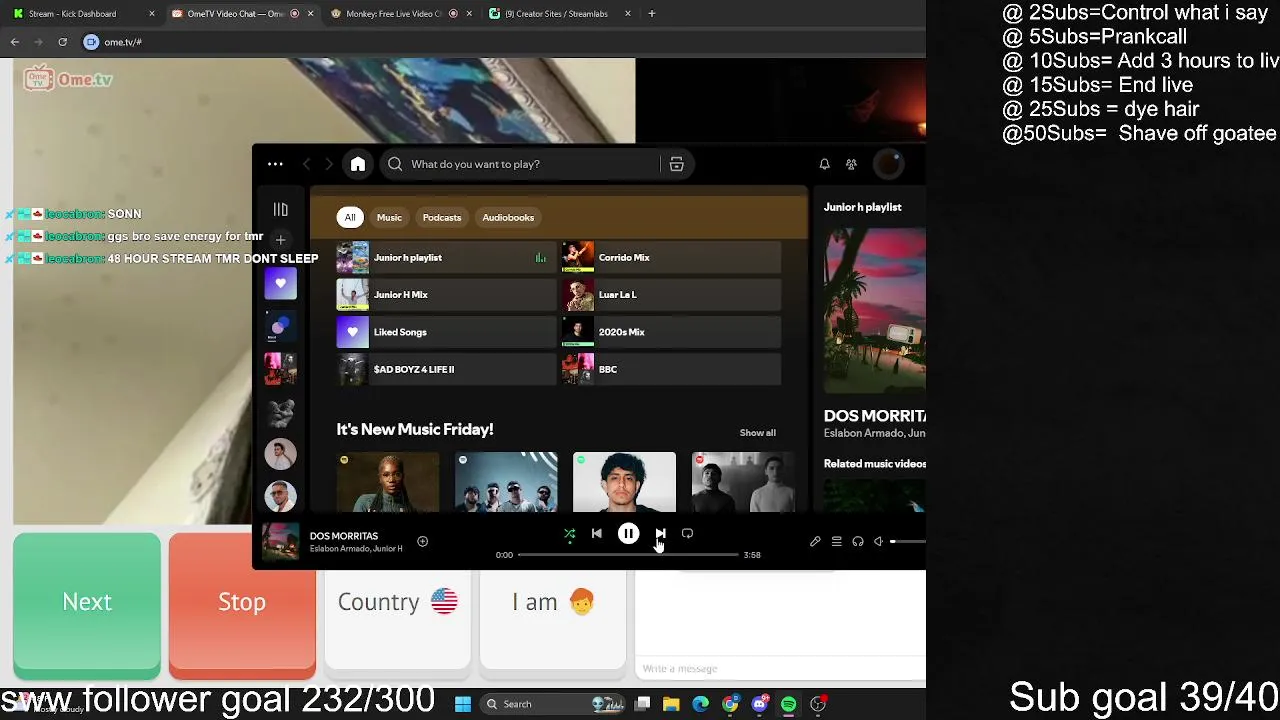Go back in Spotify navigation

coord(306,164)
